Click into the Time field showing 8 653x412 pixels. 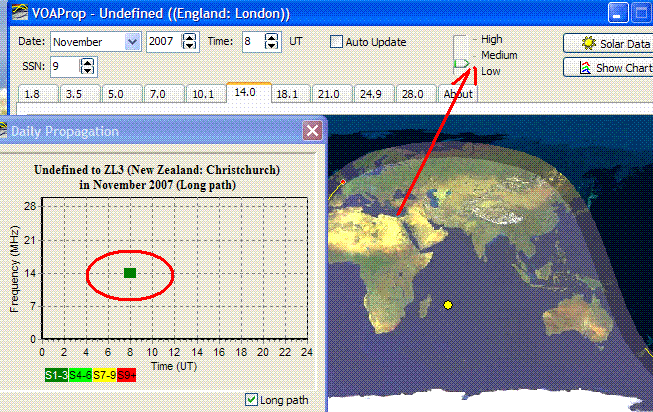pyautogui.click(x=253, y=42)
